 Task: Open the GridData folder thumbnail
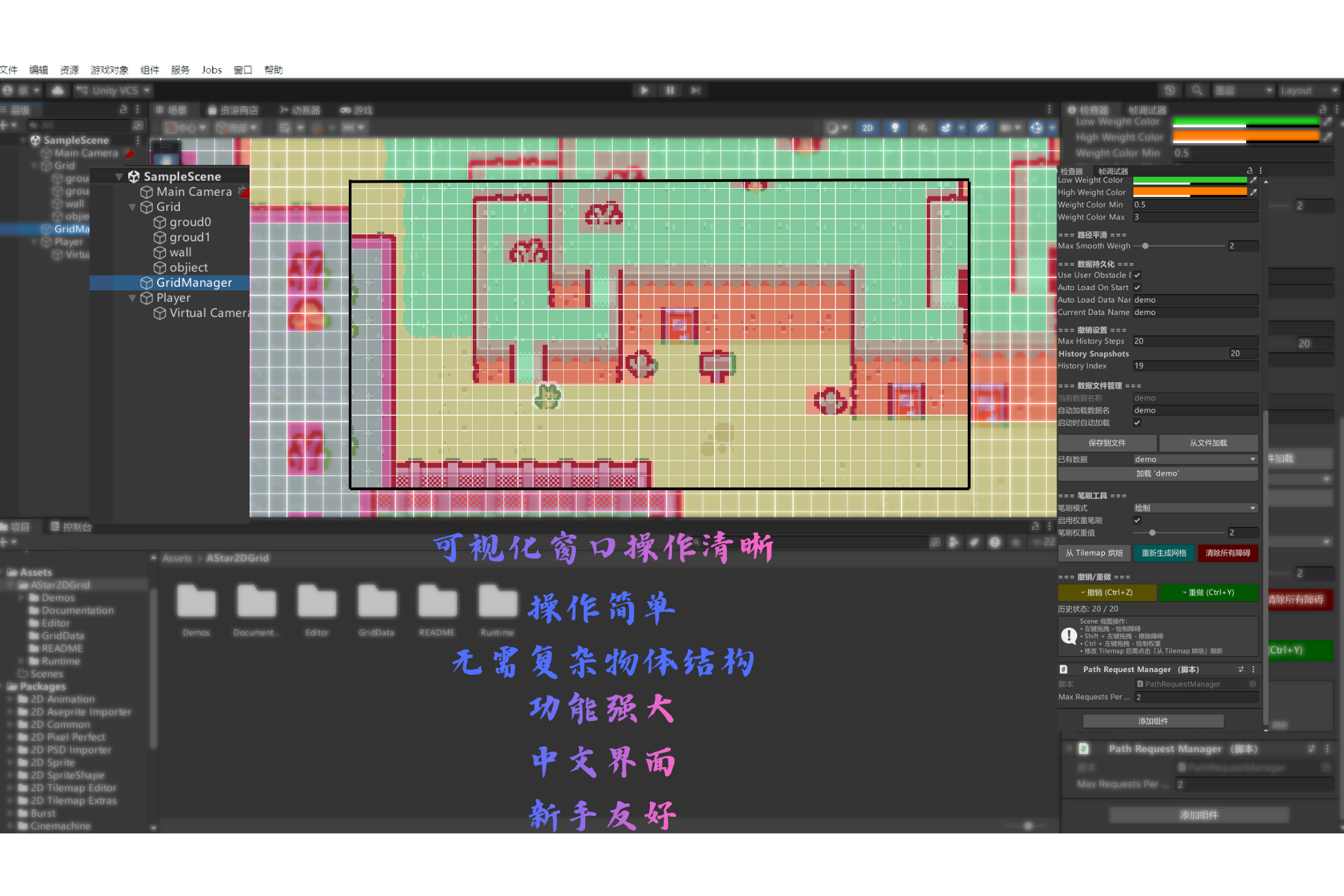click(377, 601)
